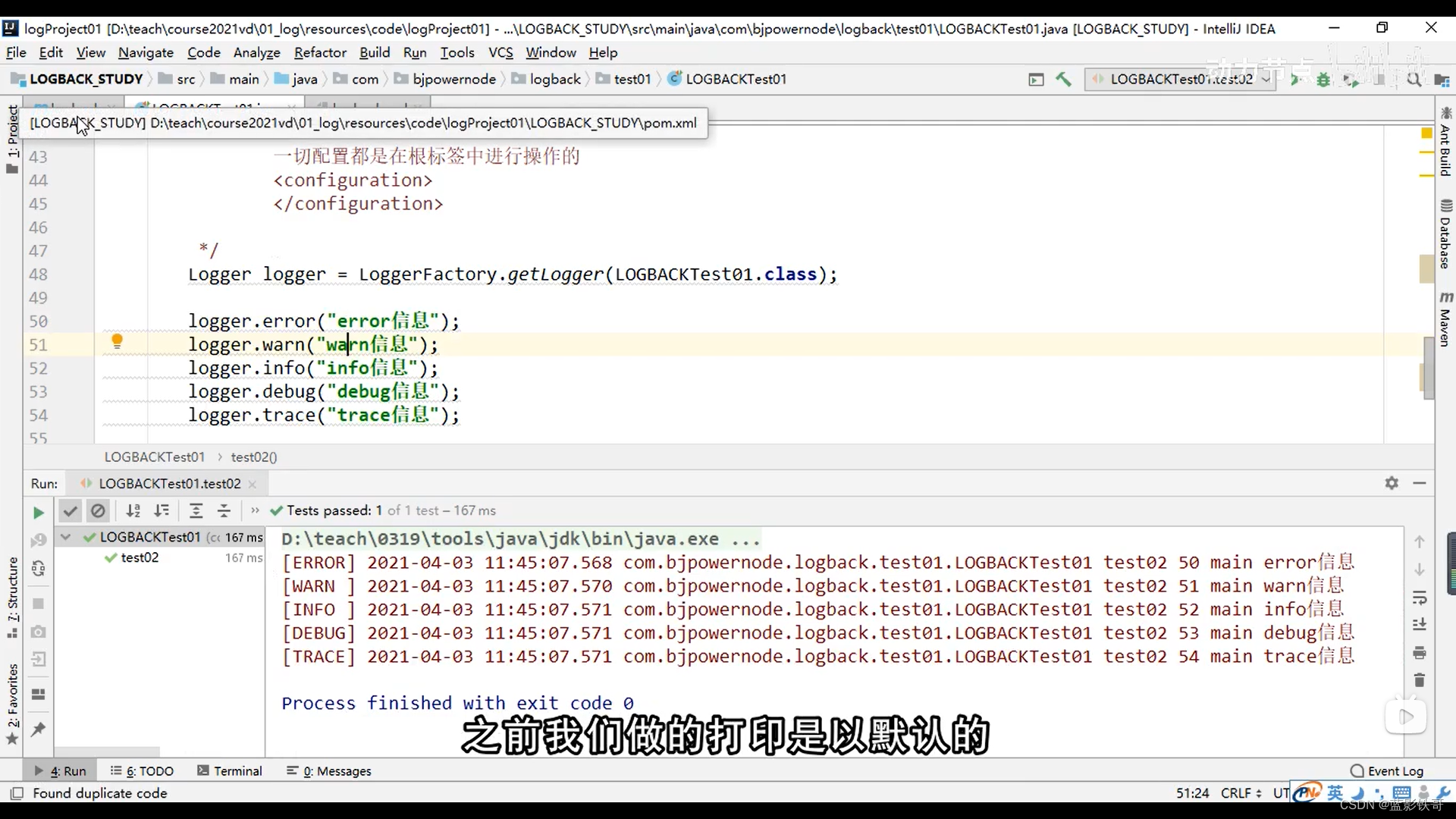The width and height of the screenshot is (1456, 819).
Task: Click Rerun Failed Tests icon
Action: (38, 540)
